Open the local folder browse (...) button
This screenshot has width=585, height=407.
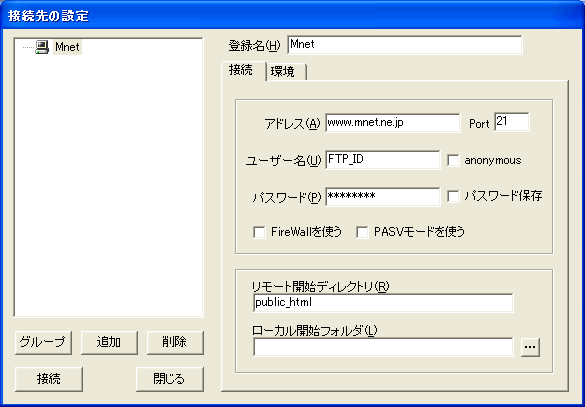[x=530, y=347]
